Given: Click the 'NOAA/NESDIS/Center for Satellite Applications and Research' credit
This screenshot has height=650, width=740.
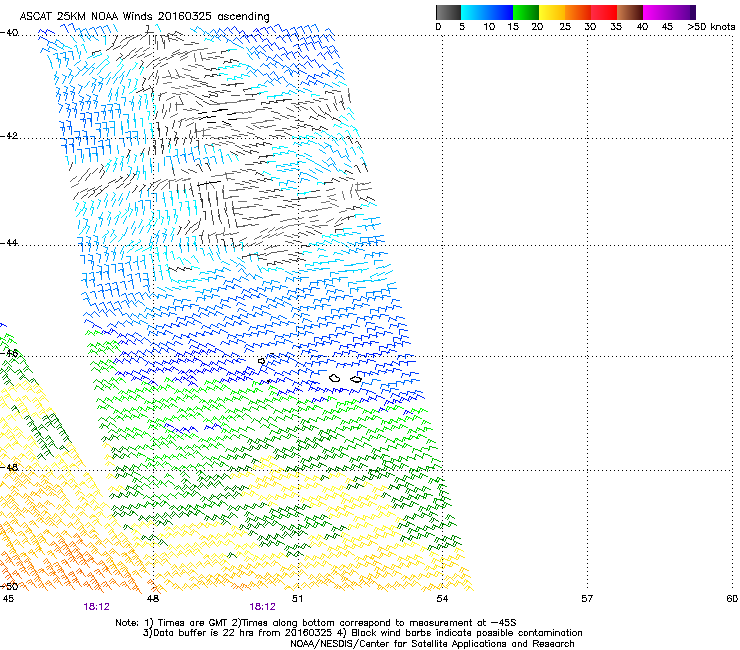Looking at the screenshot, I should pyautogui.click(x=432, y=644).
